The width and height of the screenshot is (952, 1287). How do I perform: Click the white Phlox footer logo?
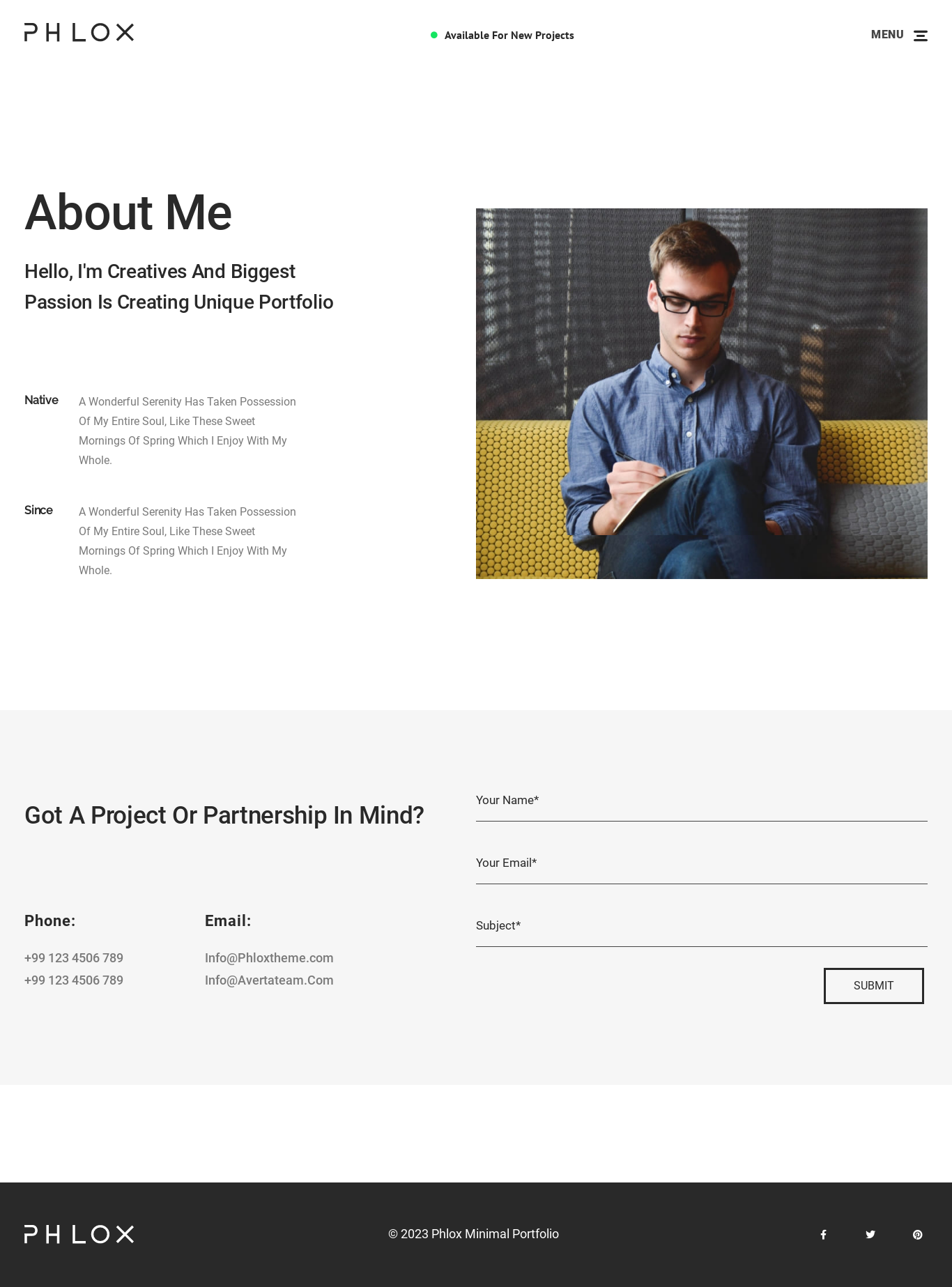point(79,1234)
